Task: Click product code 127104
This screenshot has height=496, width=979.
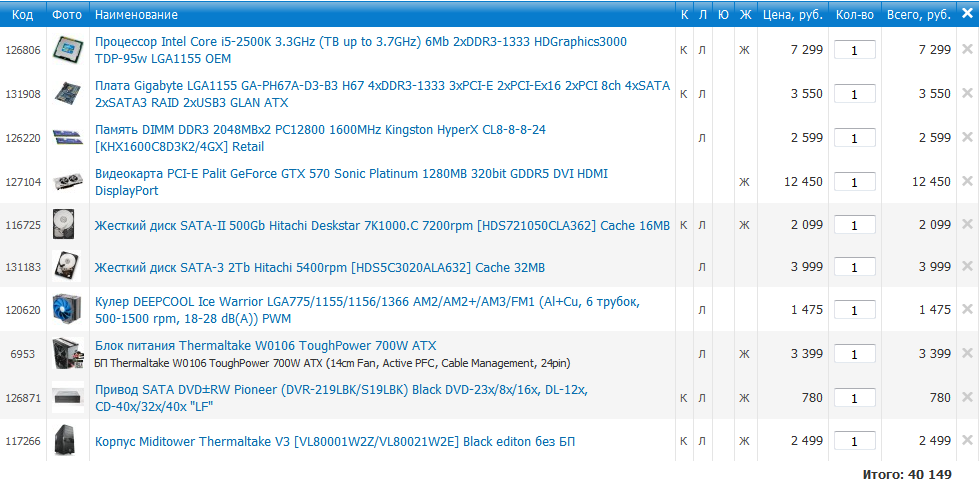Action: tap(22, 182)
